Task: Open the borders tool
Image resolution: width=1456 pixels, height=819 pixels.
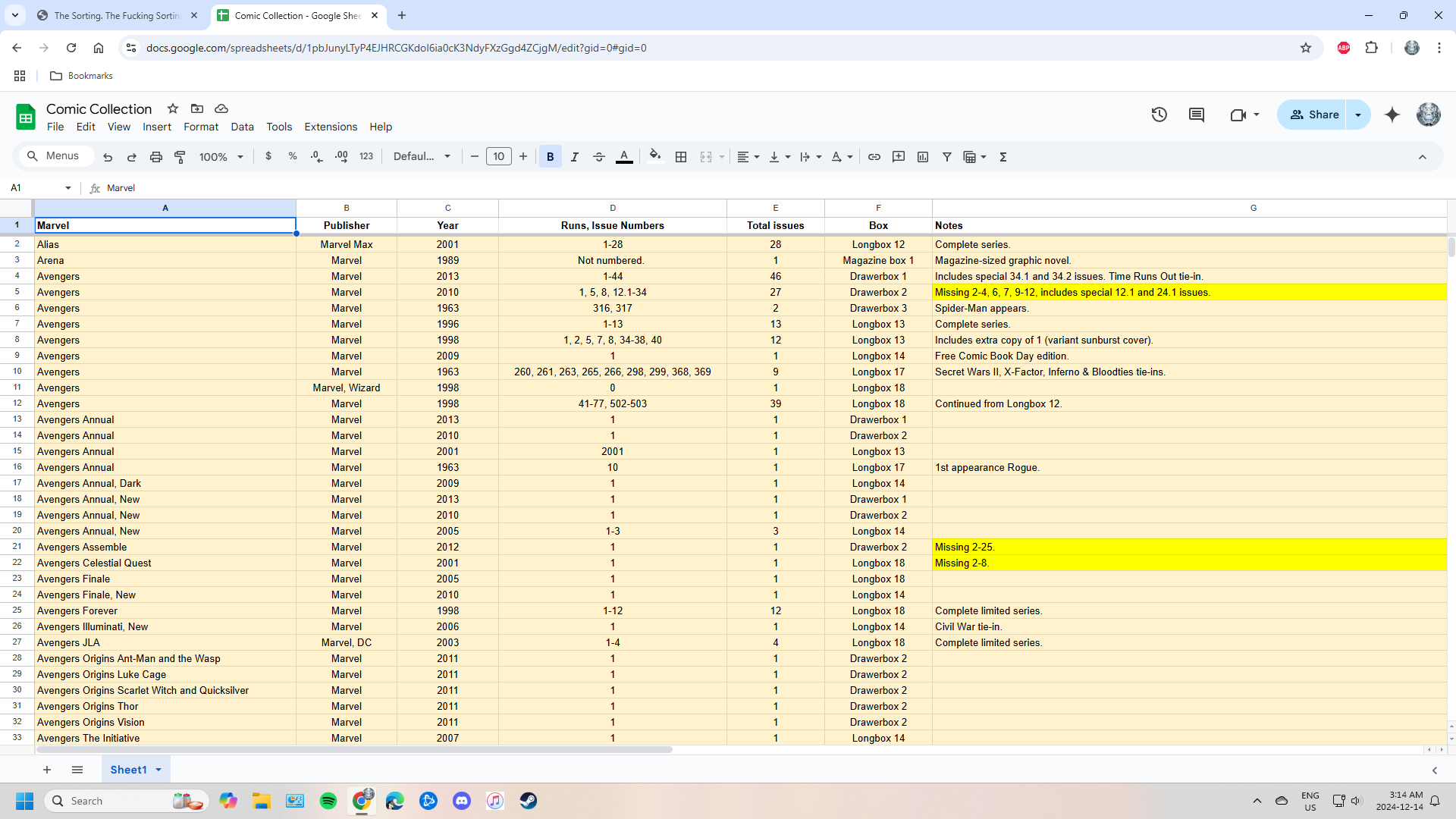Action: click(x=681, y=157)
